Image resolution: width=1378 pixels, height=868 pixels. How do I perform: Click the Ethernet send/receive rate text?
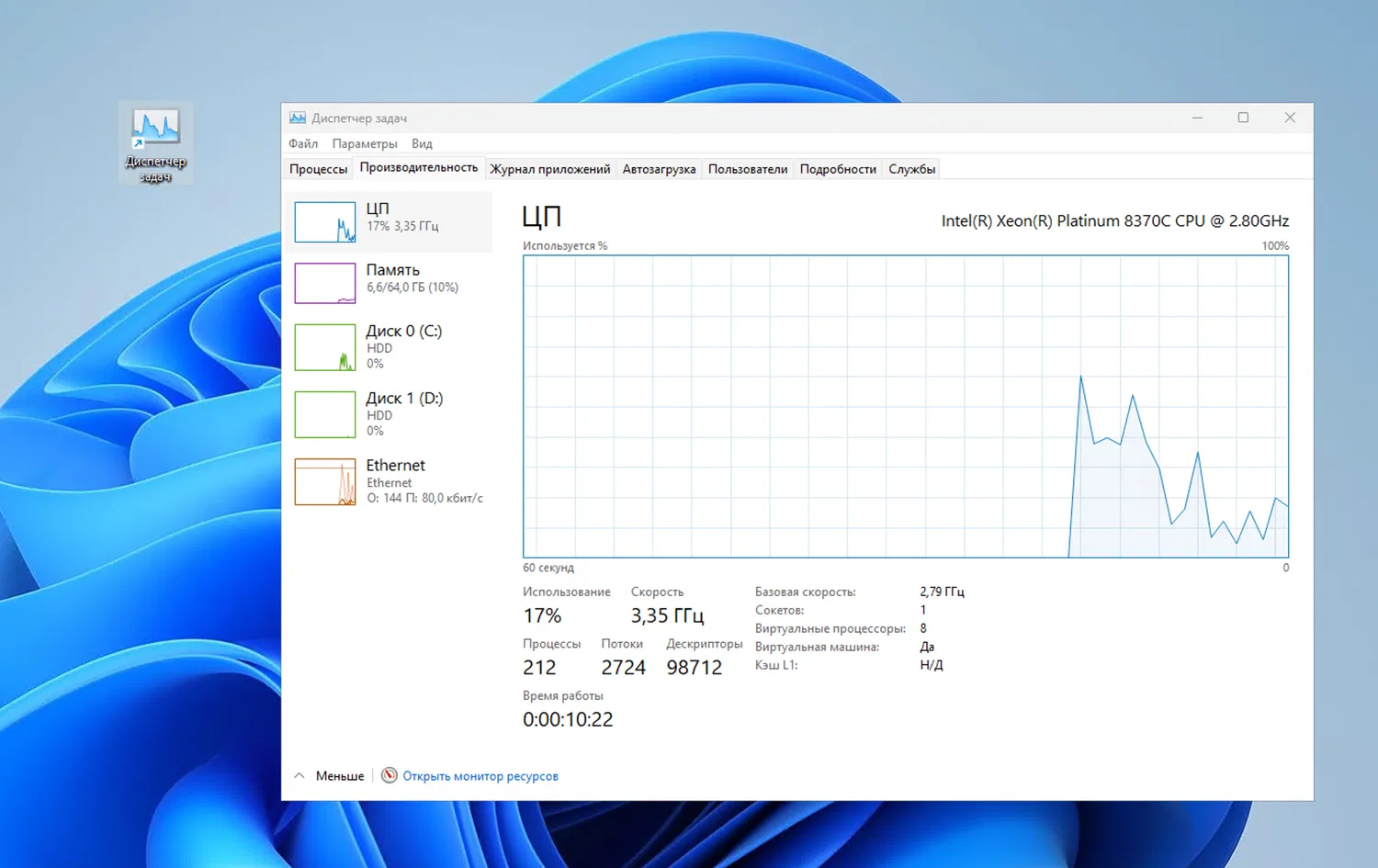coord(425,498)
